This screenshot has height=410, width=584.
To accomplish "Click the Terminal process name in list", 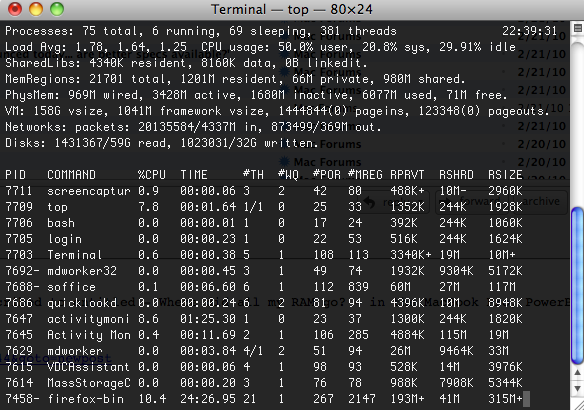I will click(74, 255).
